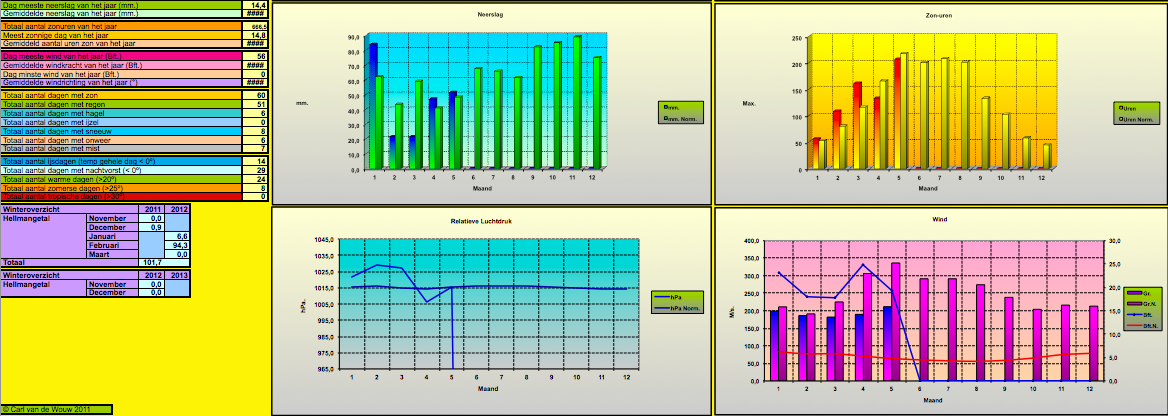Screen dimensions: 1168x416
Task: Click the 14,8 sunniest day value
Action: pyautogui.click(x=256, y=35)
